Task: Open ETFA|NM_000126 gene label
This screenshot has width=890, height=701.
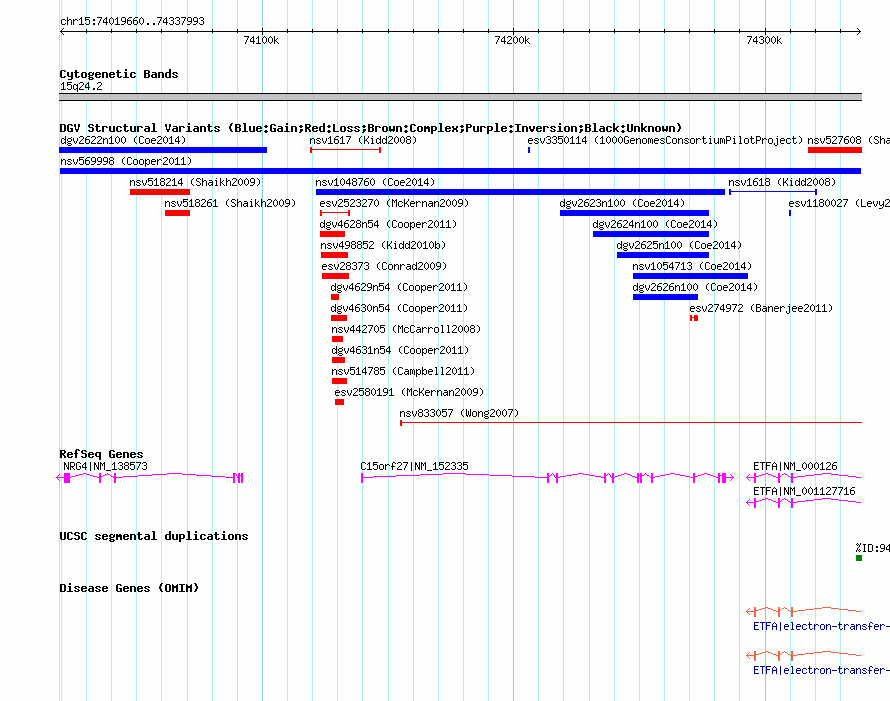Action: (795, 466)
